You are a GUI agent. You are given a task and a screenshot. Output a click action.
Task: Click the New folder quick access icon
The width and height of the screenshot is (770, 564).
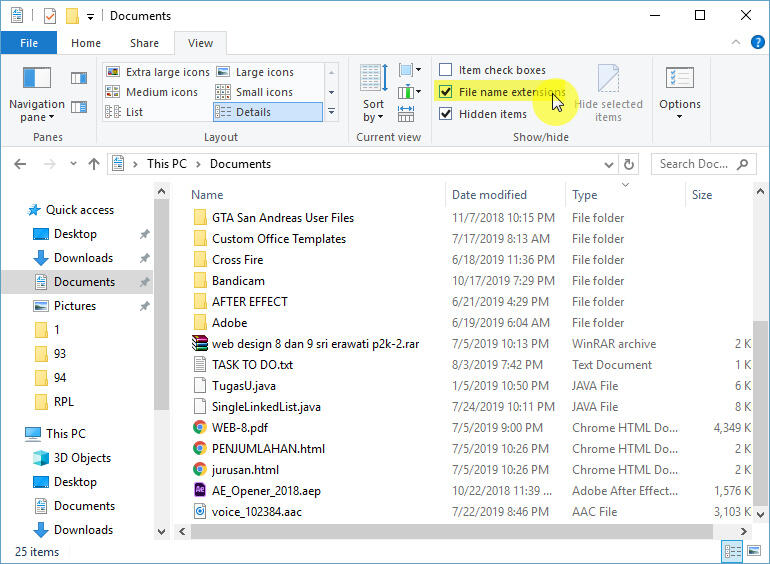[72, 16]
